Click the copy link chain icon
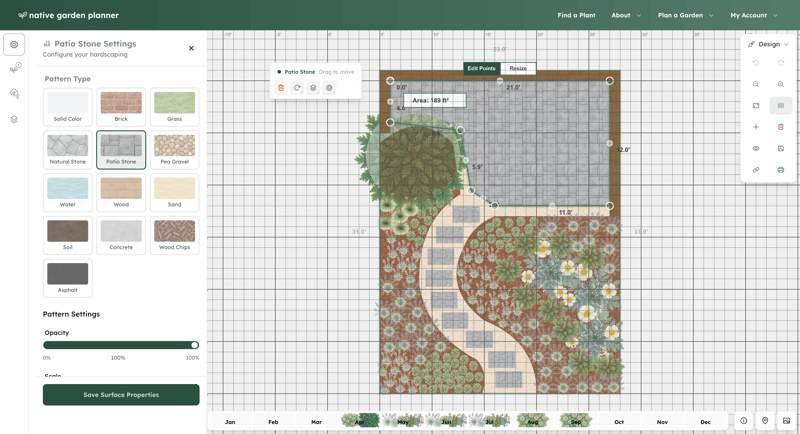Image resolution: width=800 pixels, height=434 pixels. [x=756, y=170]
